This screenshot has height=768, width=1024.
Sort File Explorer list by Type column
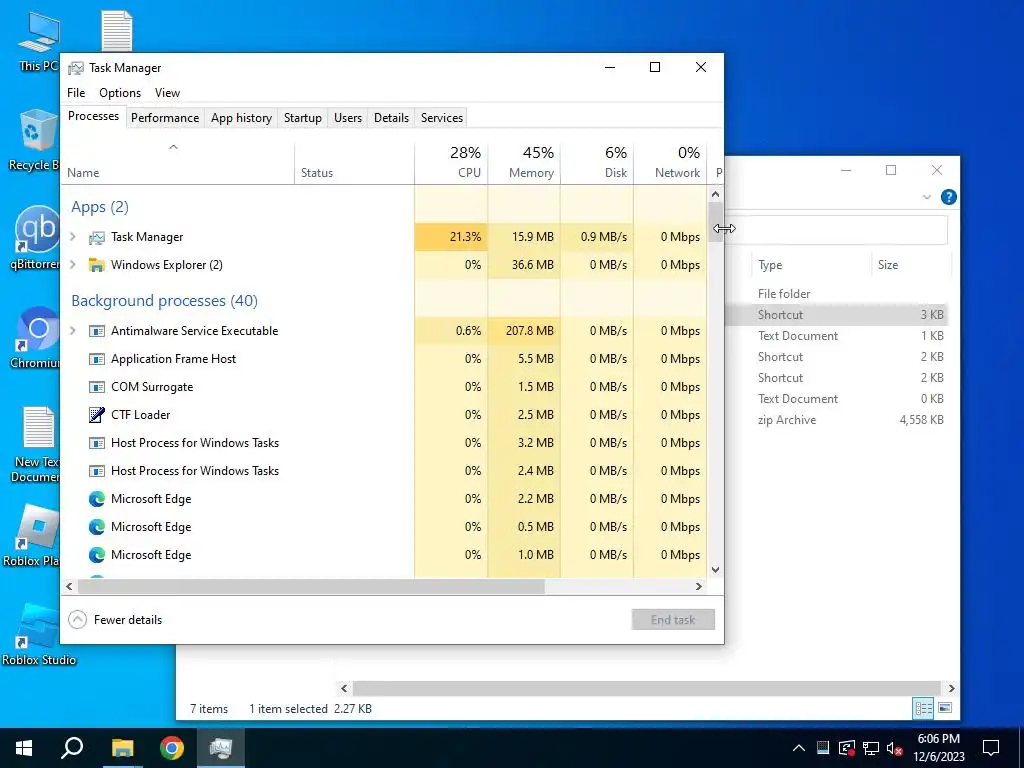811,265
